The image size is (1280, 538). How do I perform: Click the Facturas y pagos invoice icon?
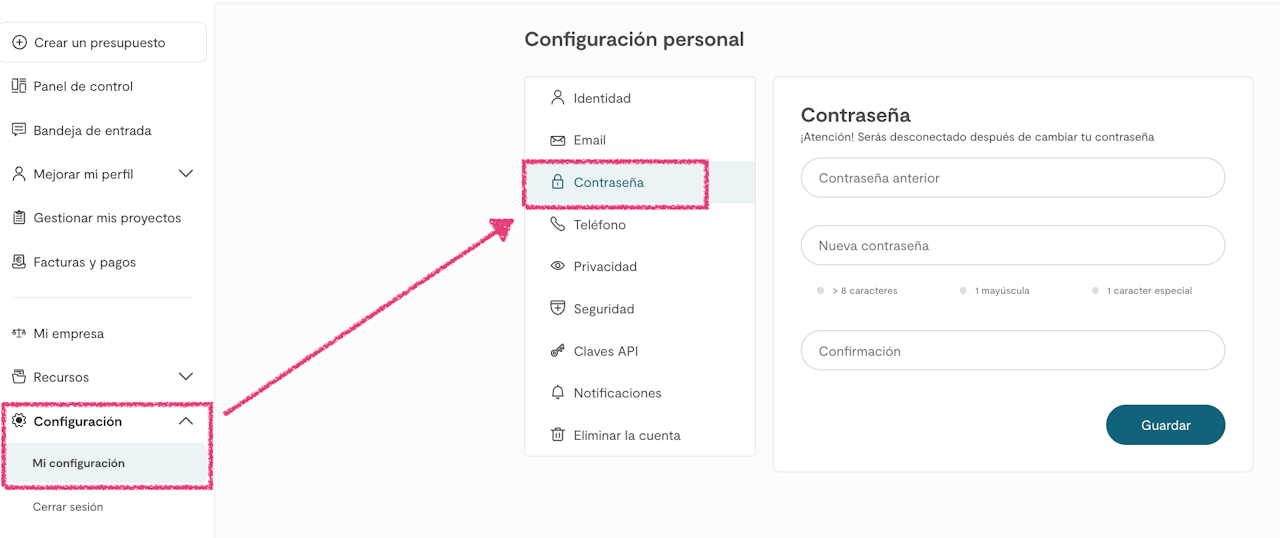pyautogui.click(x=19, y=262)
